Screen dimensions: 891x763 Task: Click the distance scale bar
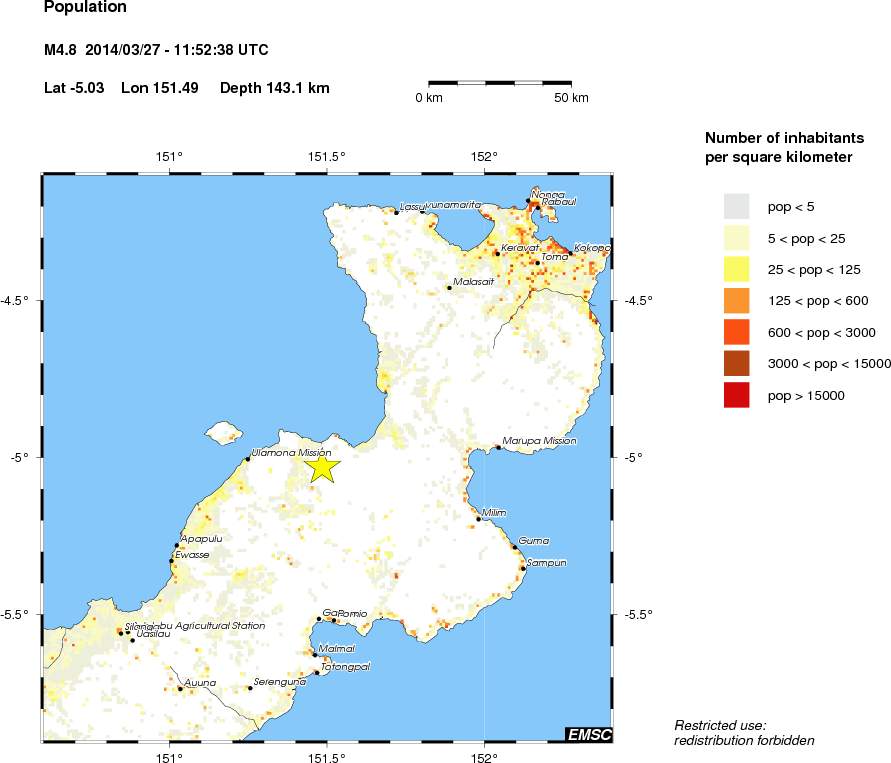coord(500,82)
